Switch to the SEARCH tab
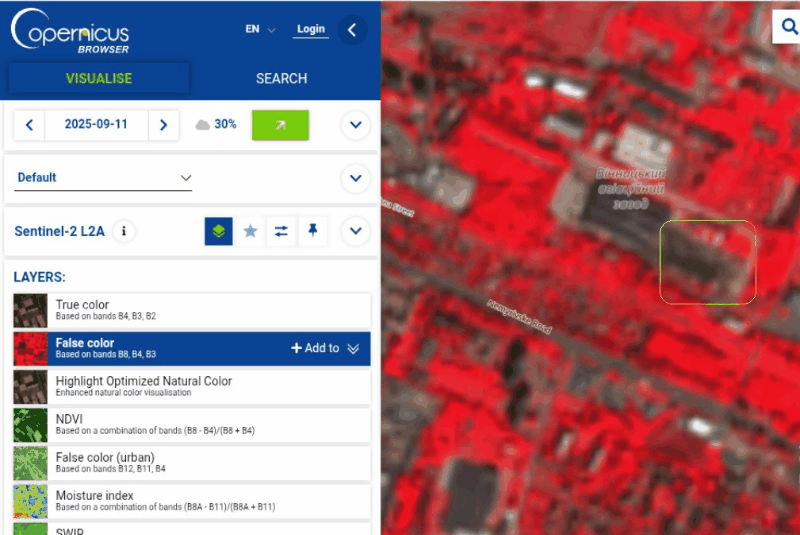This screenshot has height=535, width=800. click(x=281, y=78)
